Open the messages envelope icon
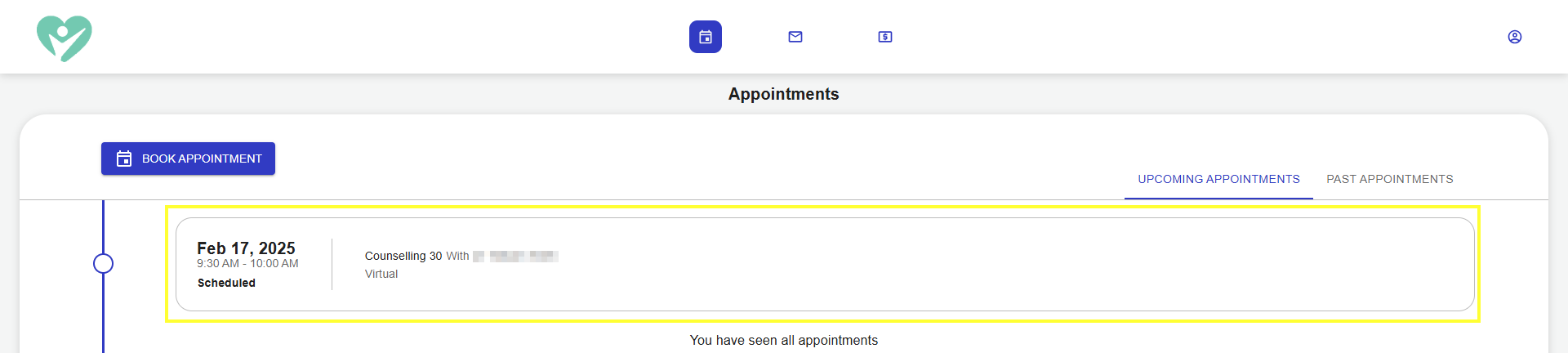 coord(795,37)
